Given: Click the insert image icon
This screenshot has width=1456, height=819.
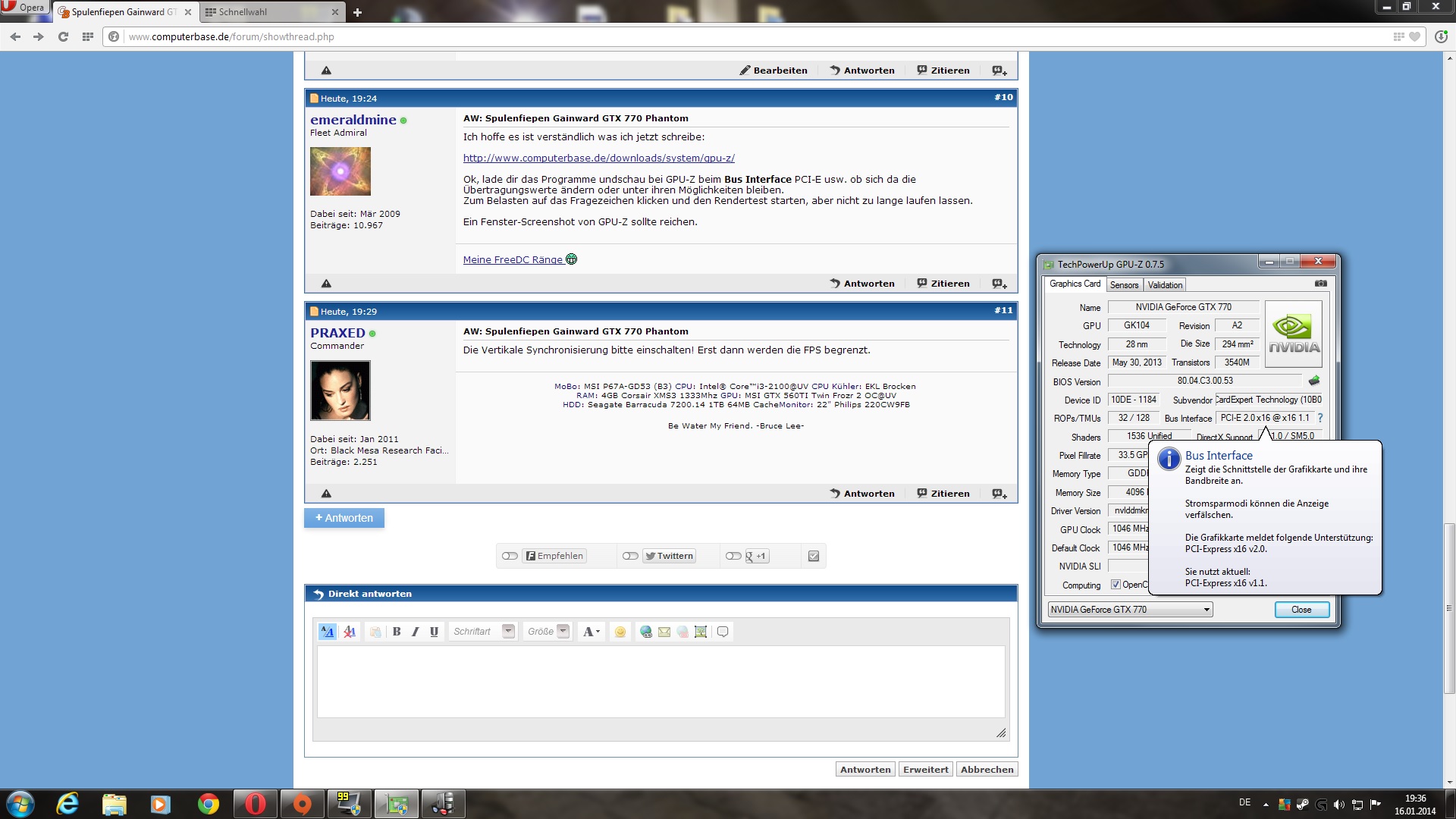Looking at the screenshot, I should (701, 632).
